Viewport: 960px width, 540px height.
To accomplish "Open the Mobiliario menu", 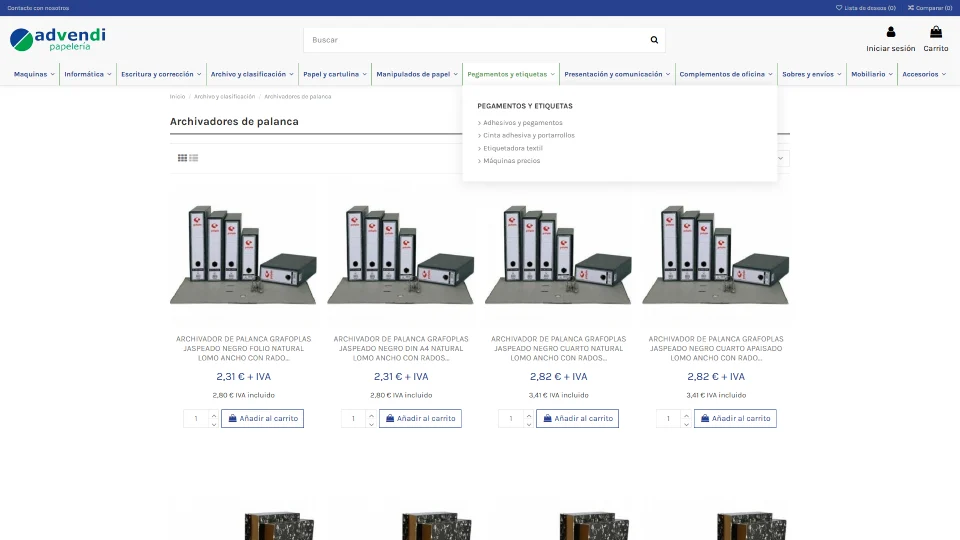I will [872, 74].
